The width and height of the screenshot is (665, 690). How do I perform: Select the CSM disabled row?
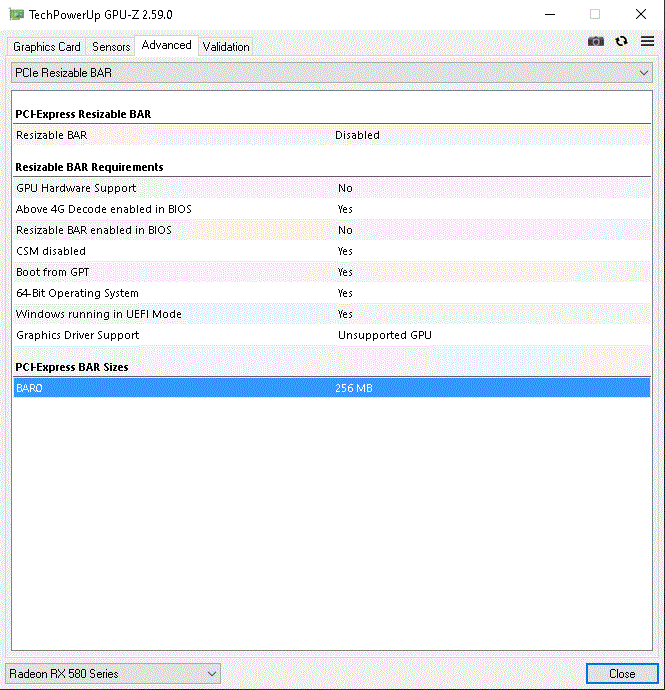pos(331,251)
